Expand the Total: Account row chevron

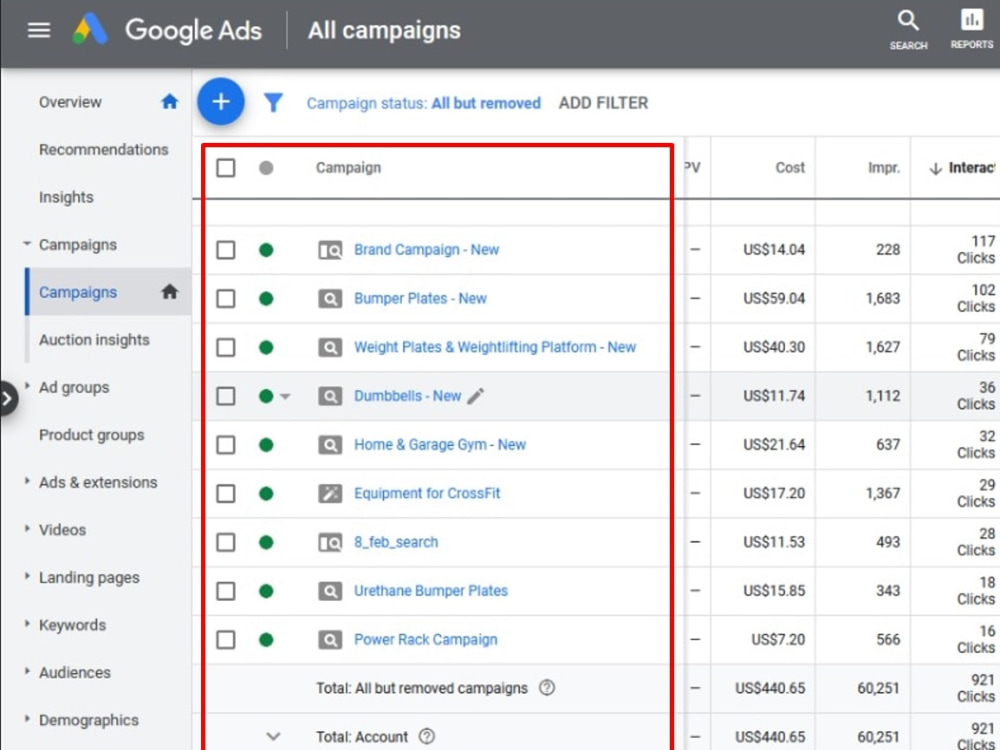pos(273,737)
